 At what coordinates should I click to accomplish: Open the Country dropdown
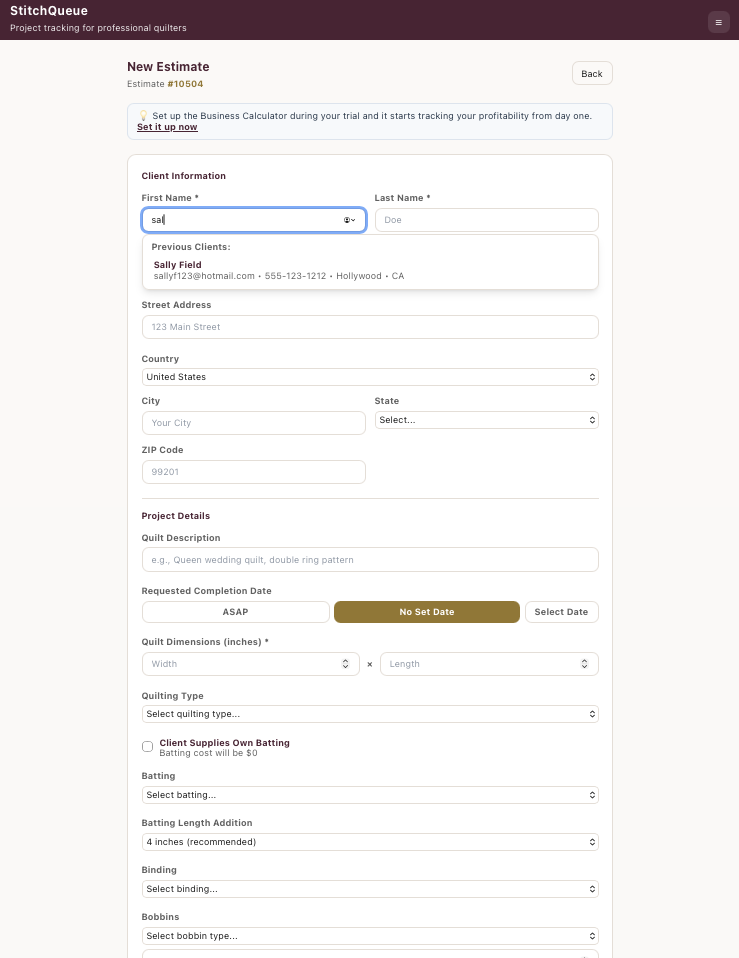pyautogui.click(x=370, y=377)
